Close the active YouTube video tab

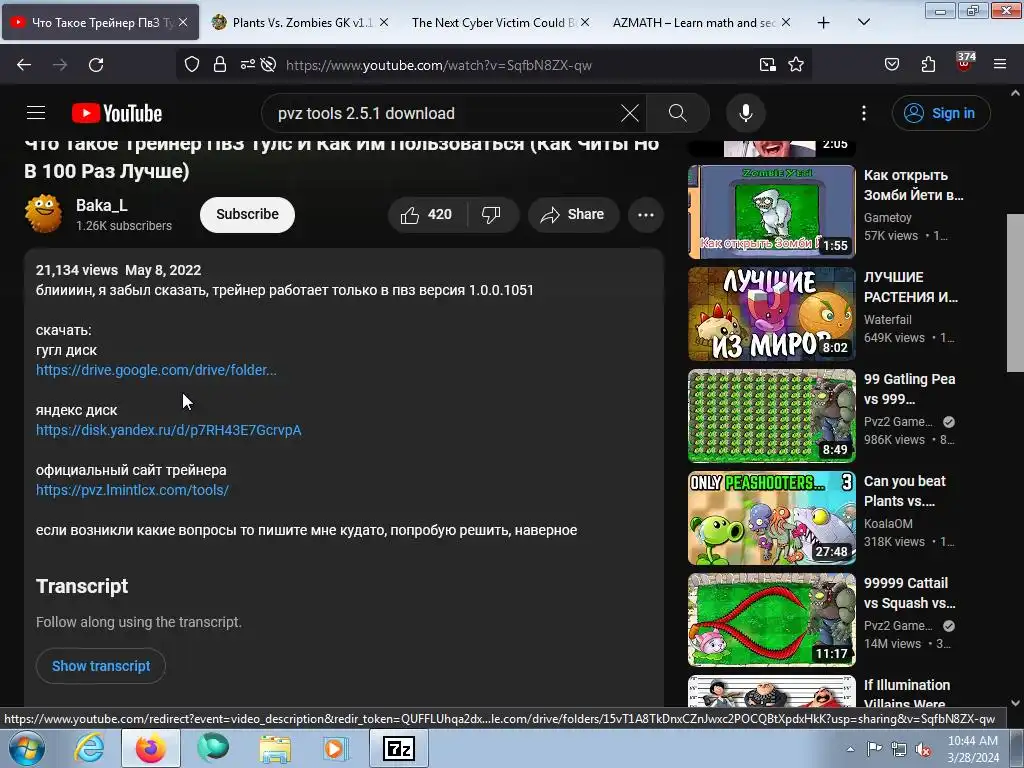[x=184, y=22]
